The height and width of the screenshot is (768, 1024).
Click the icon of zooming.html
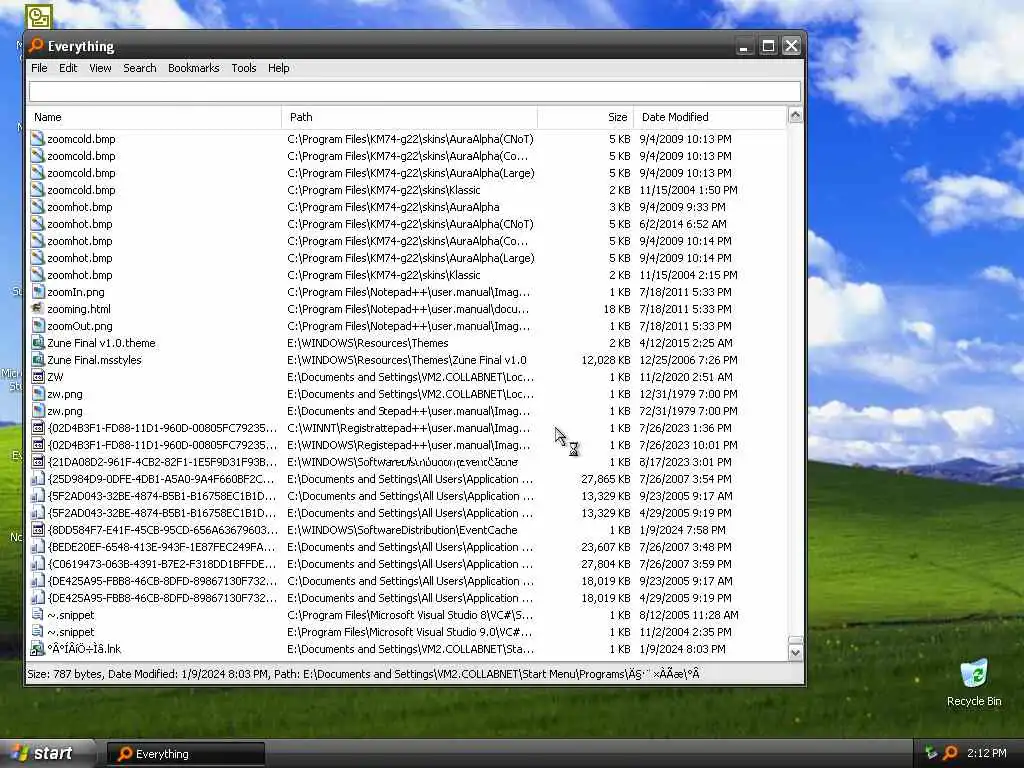(x=38, y=309)
